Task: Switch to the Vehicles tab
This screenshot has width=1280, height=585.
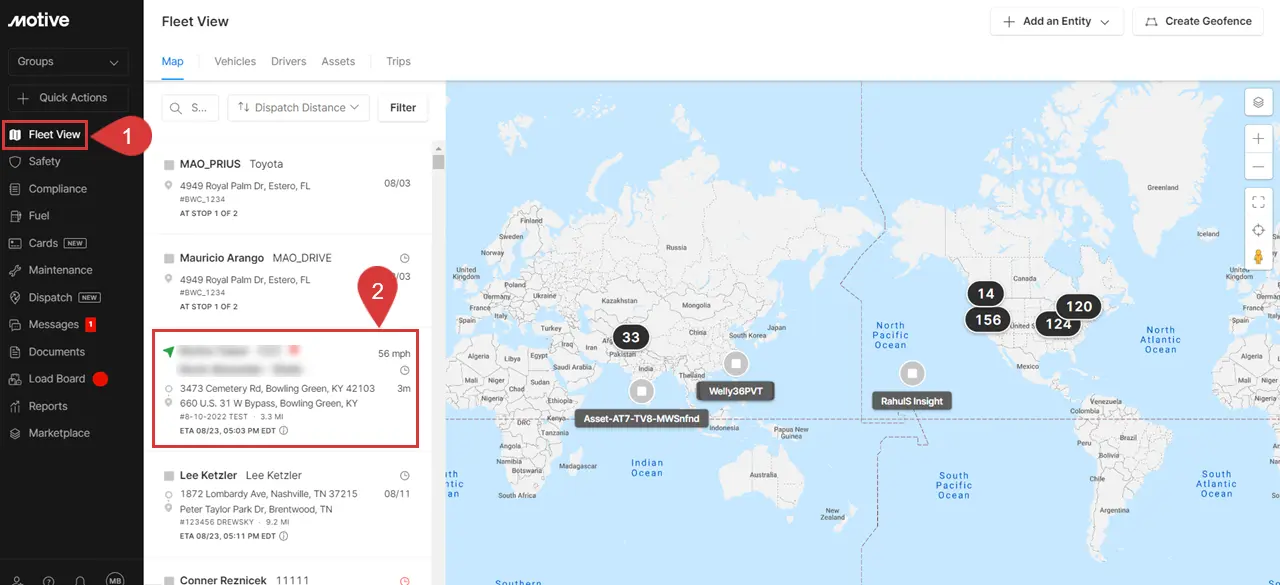Action: (x=235, y=61)
